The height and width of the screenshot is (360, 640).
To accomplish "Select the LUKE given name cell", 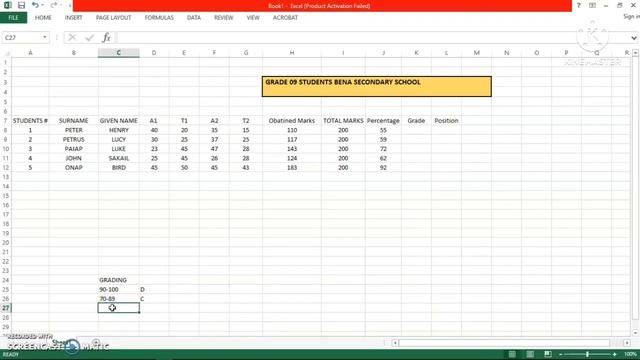I will coord(118,149).
